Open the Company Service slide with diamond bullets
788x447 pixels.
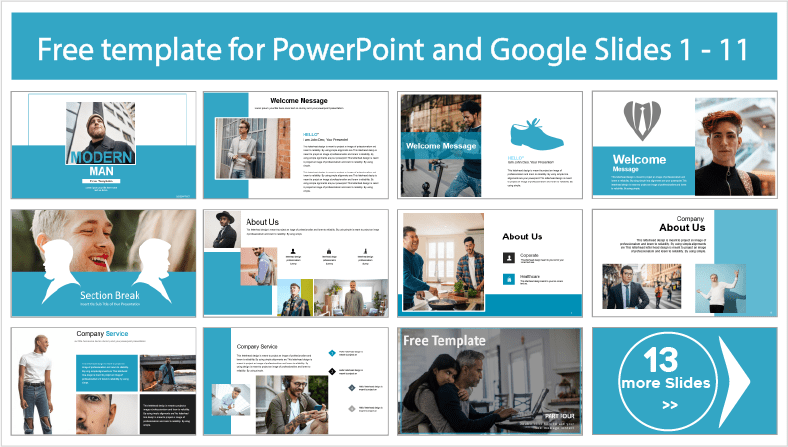(x=296, y=382)
